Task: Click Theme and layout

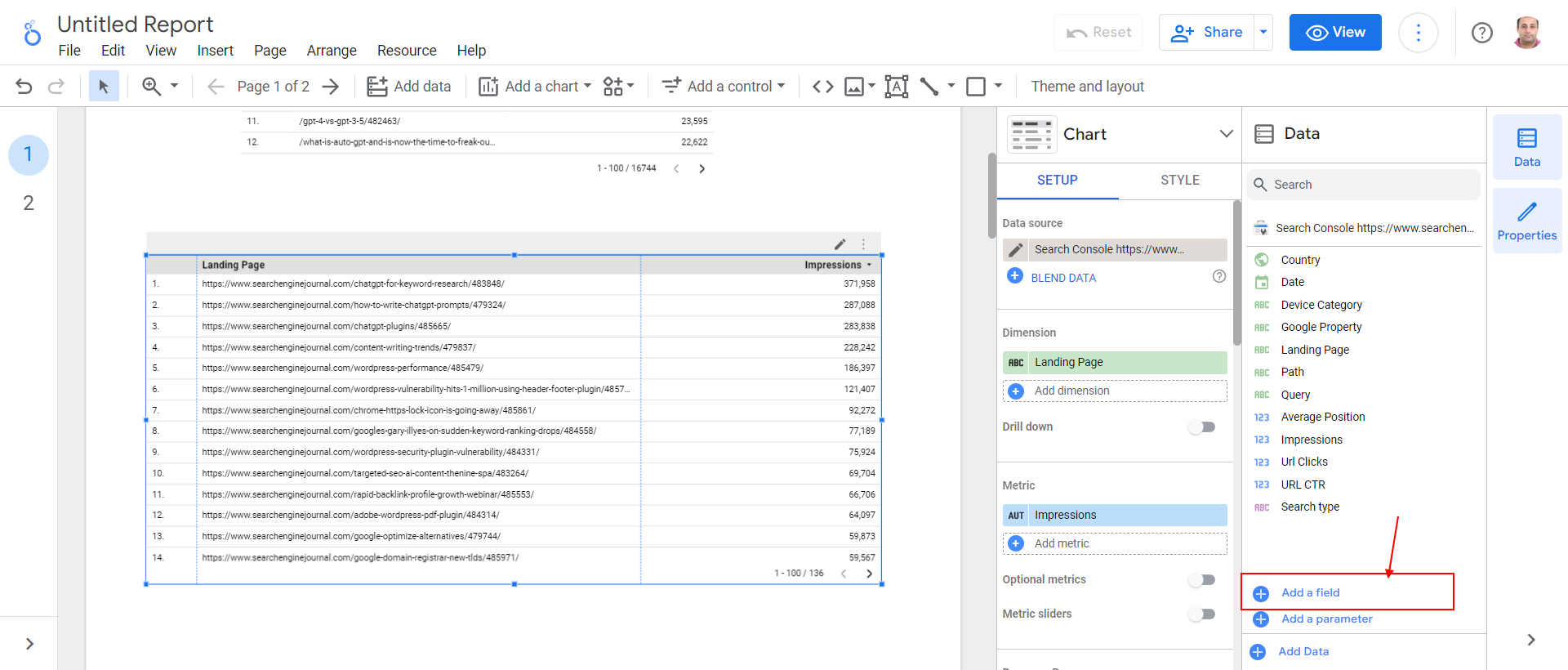Action: click(1087, 86)
